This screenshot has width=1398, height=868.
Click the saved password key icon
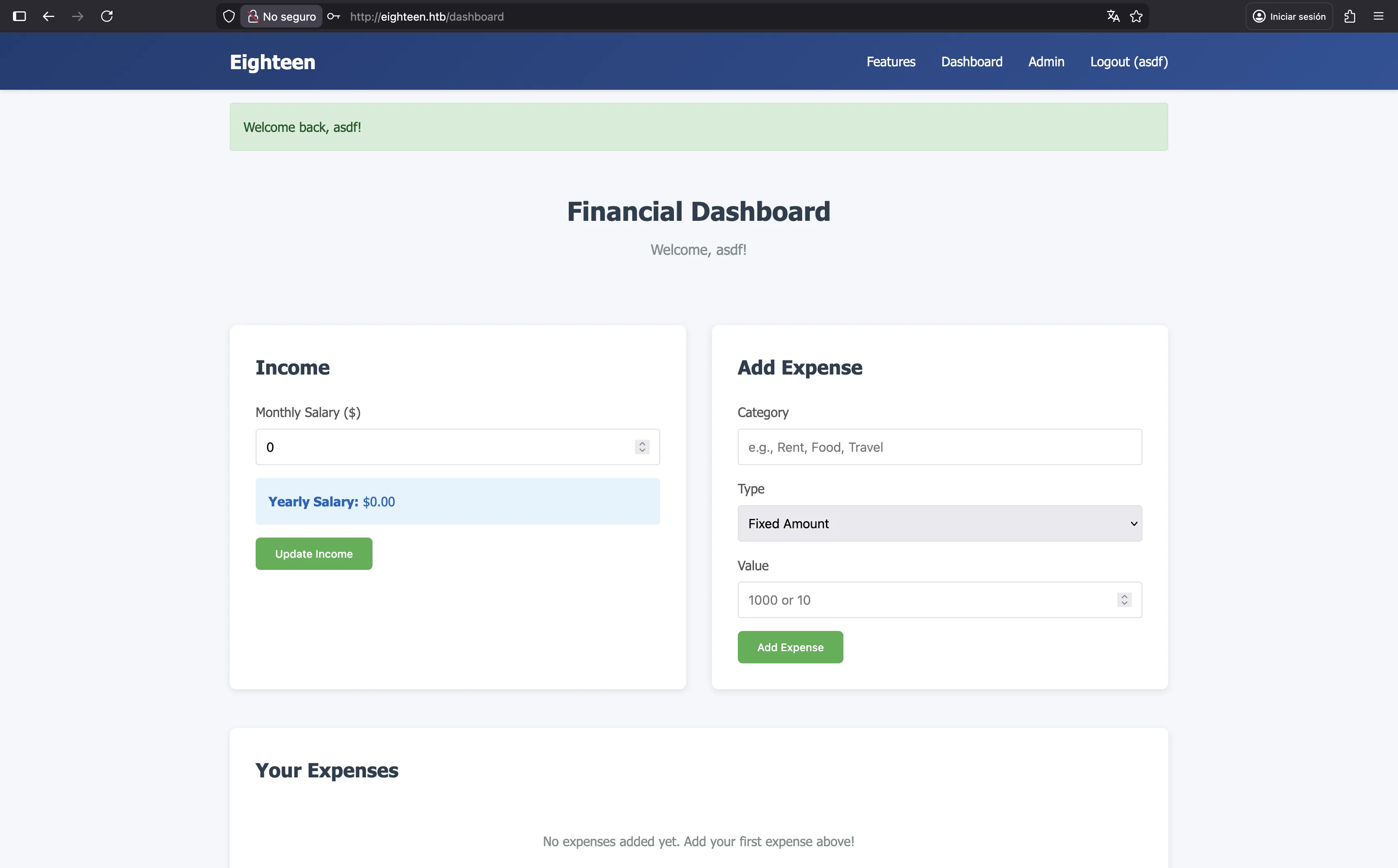[334, 17]
